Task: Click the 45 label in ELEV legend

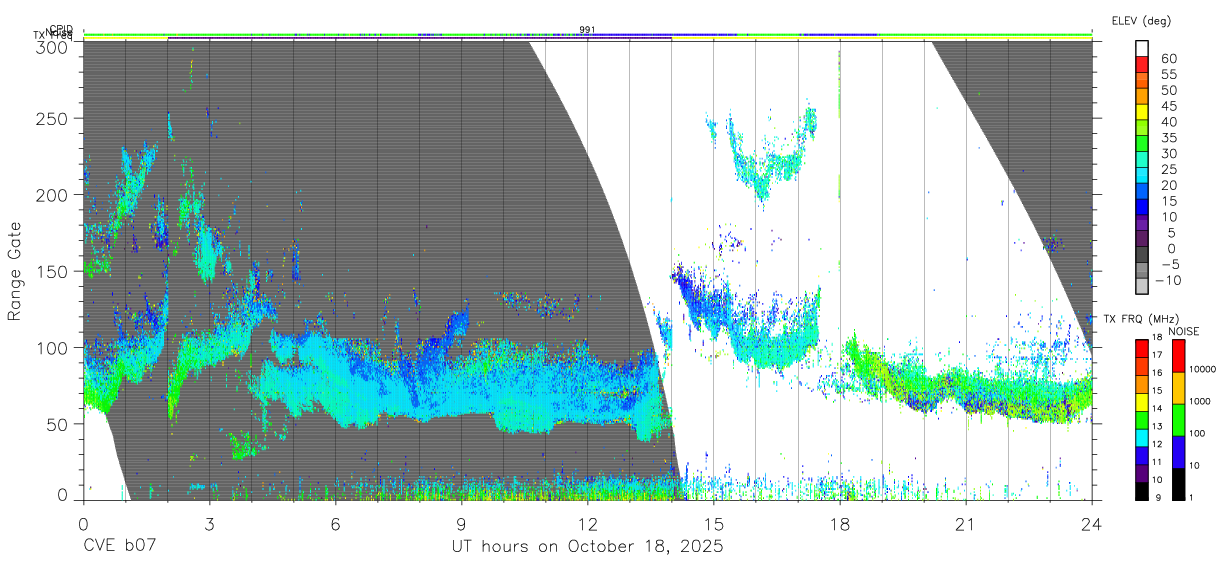Action: (x=1168, y=106)
